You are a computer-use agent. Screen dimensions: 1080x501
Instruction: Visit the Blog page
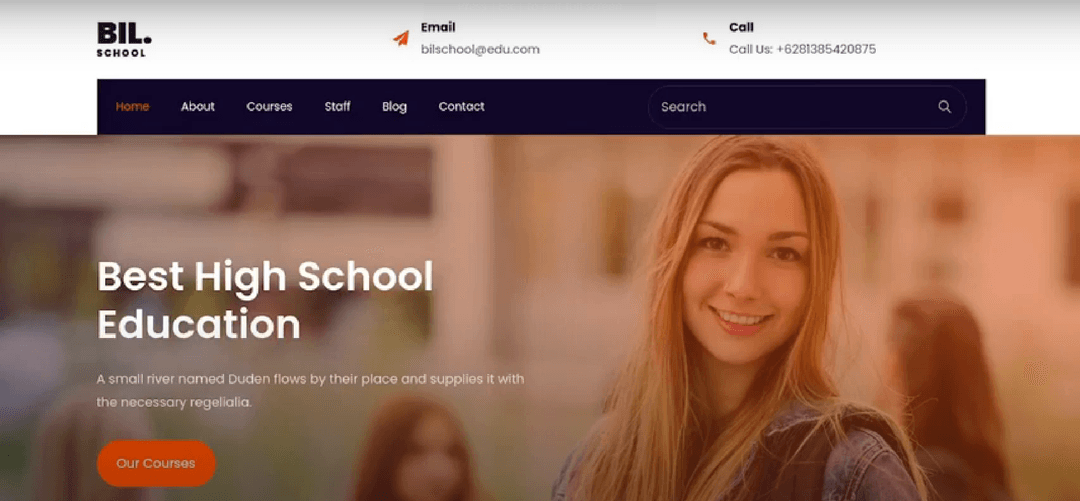[x=394, y=107]
